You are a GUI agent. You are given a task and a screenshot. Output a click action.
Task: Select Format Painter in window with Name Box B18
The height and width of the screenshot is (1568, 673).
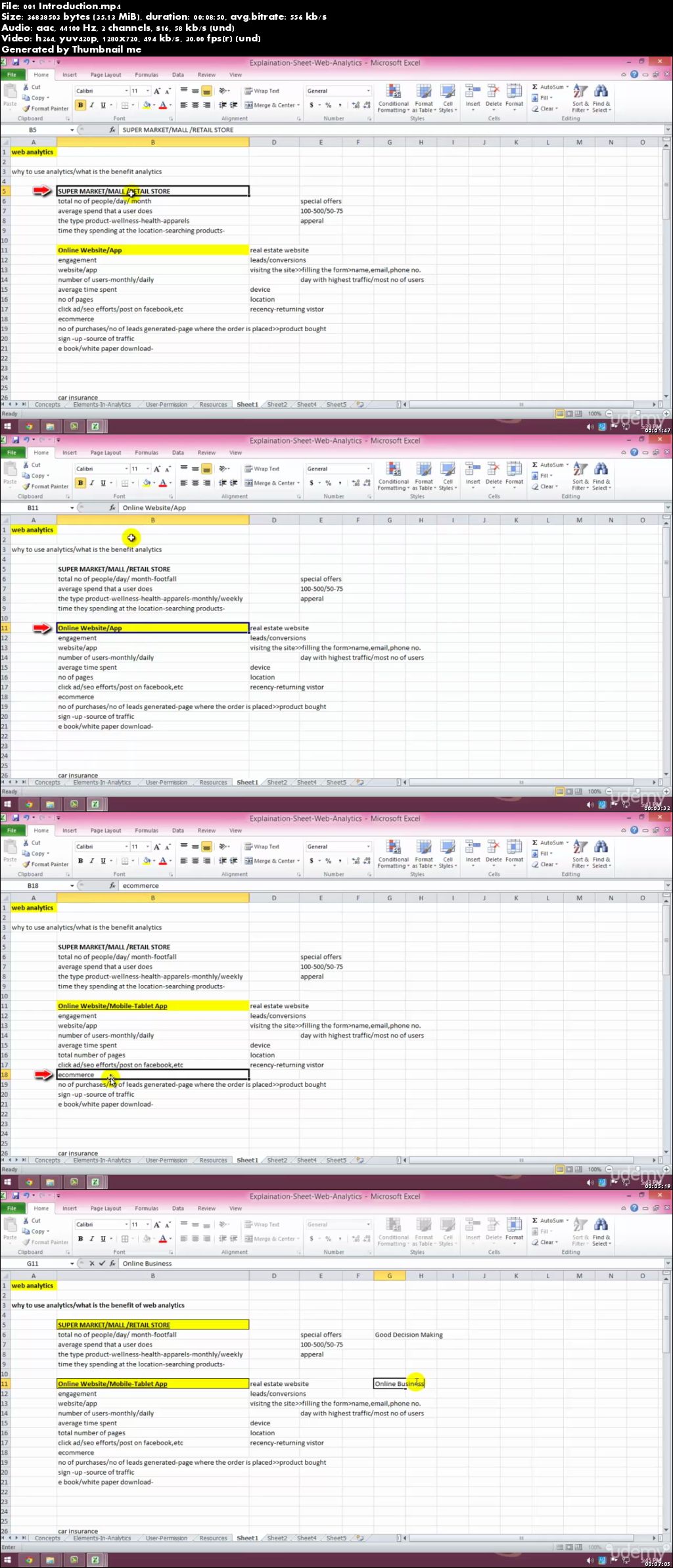pyautogui.click(x=45, y=864)
